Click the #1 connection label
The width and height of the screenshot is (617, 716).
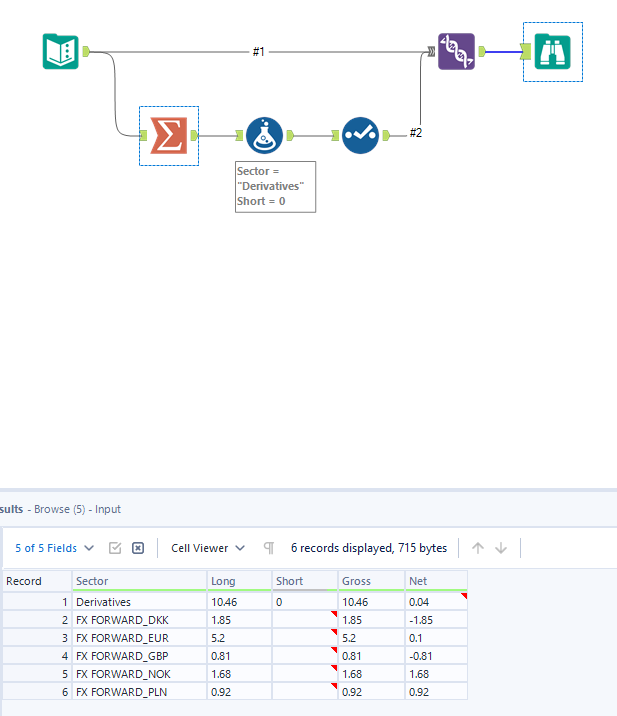[x=258, y=52]
